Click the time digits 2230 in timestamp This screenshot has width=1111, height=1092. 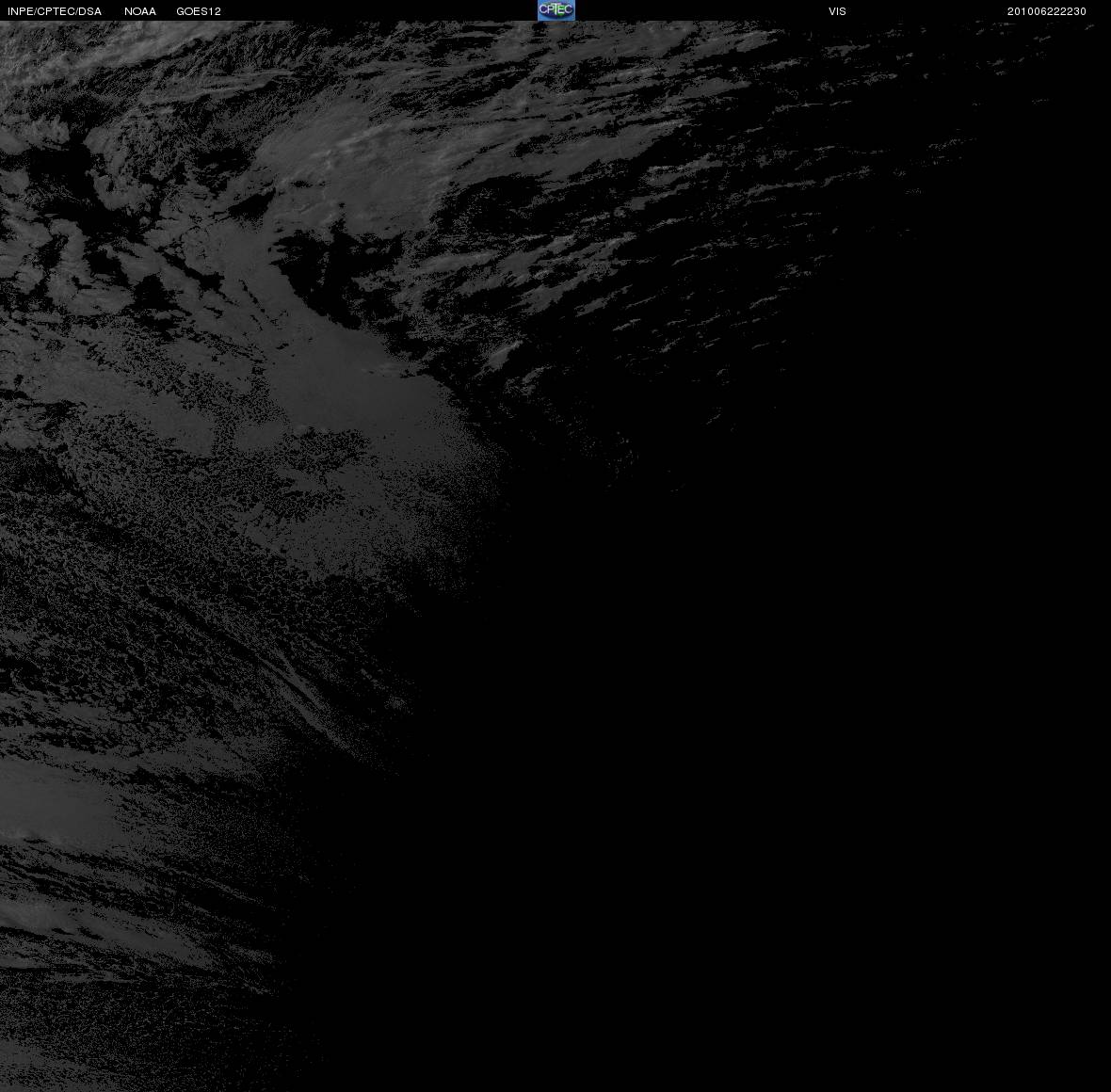click(1073, 11)
